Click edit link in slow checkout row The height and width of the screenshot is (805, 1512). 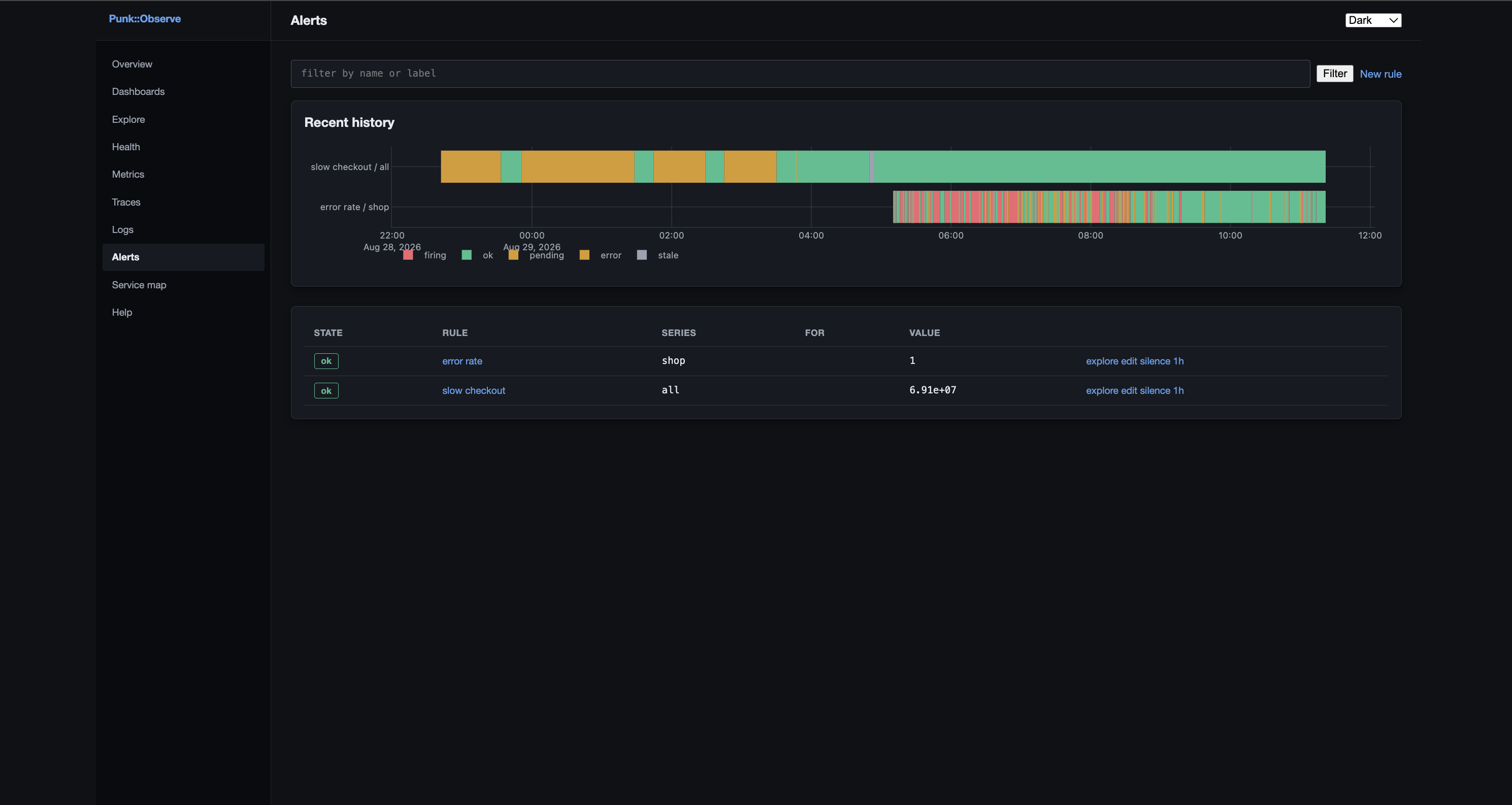tap(1129, 390)
